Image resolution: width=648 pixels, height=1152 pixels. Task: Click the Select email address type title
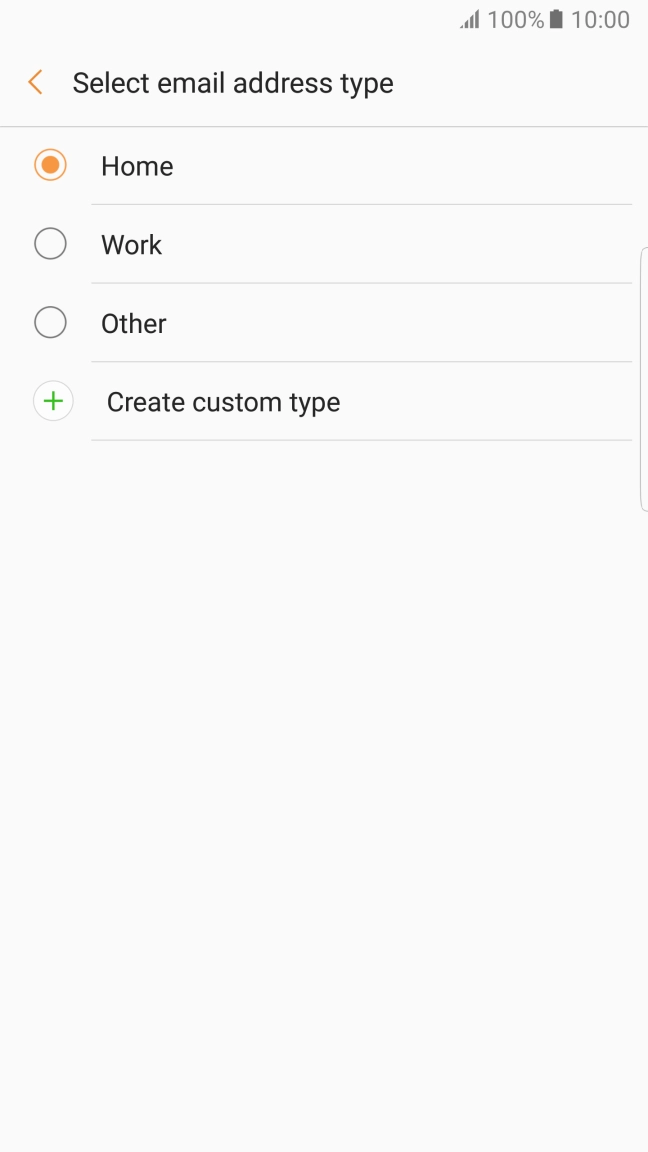click(232, 83)
